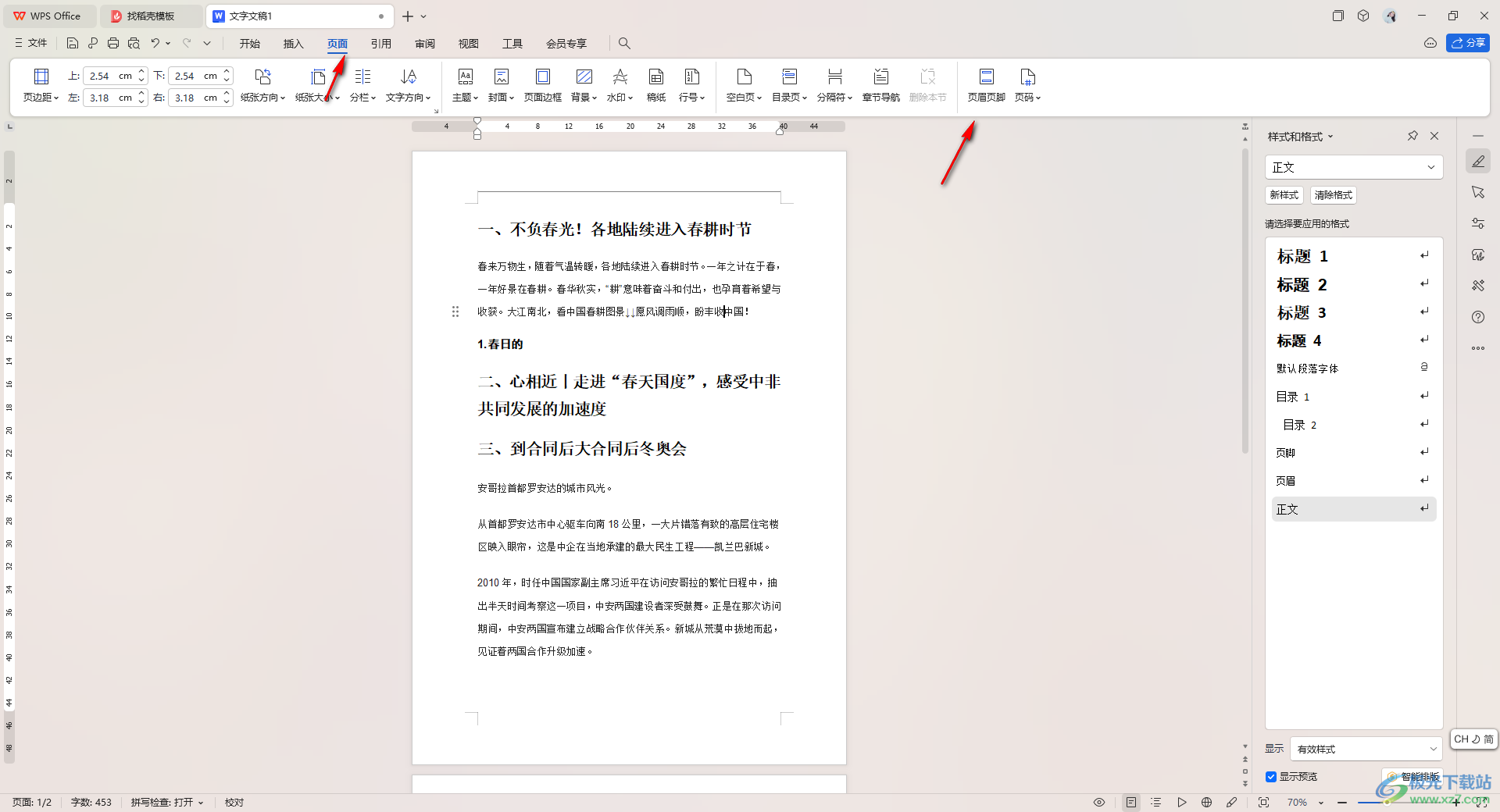The width and height of the screenshot is (1500, 812).
Task: Open the 背景 background menu
Action: pyautogui.click(x=584, y=85)
